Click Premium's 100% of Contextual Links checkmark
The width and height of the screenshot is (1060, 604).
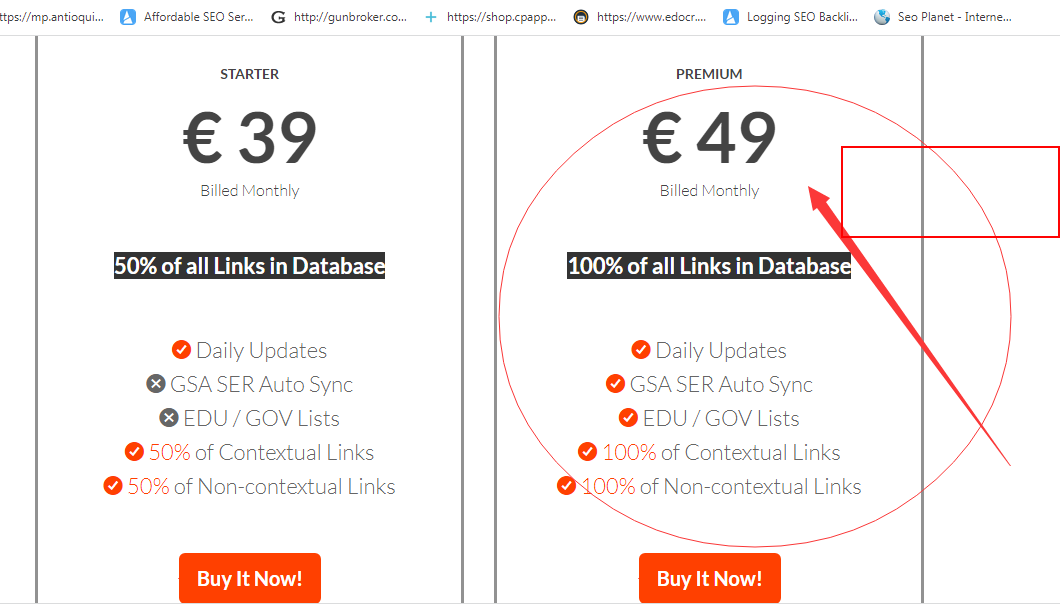[588, 452]
